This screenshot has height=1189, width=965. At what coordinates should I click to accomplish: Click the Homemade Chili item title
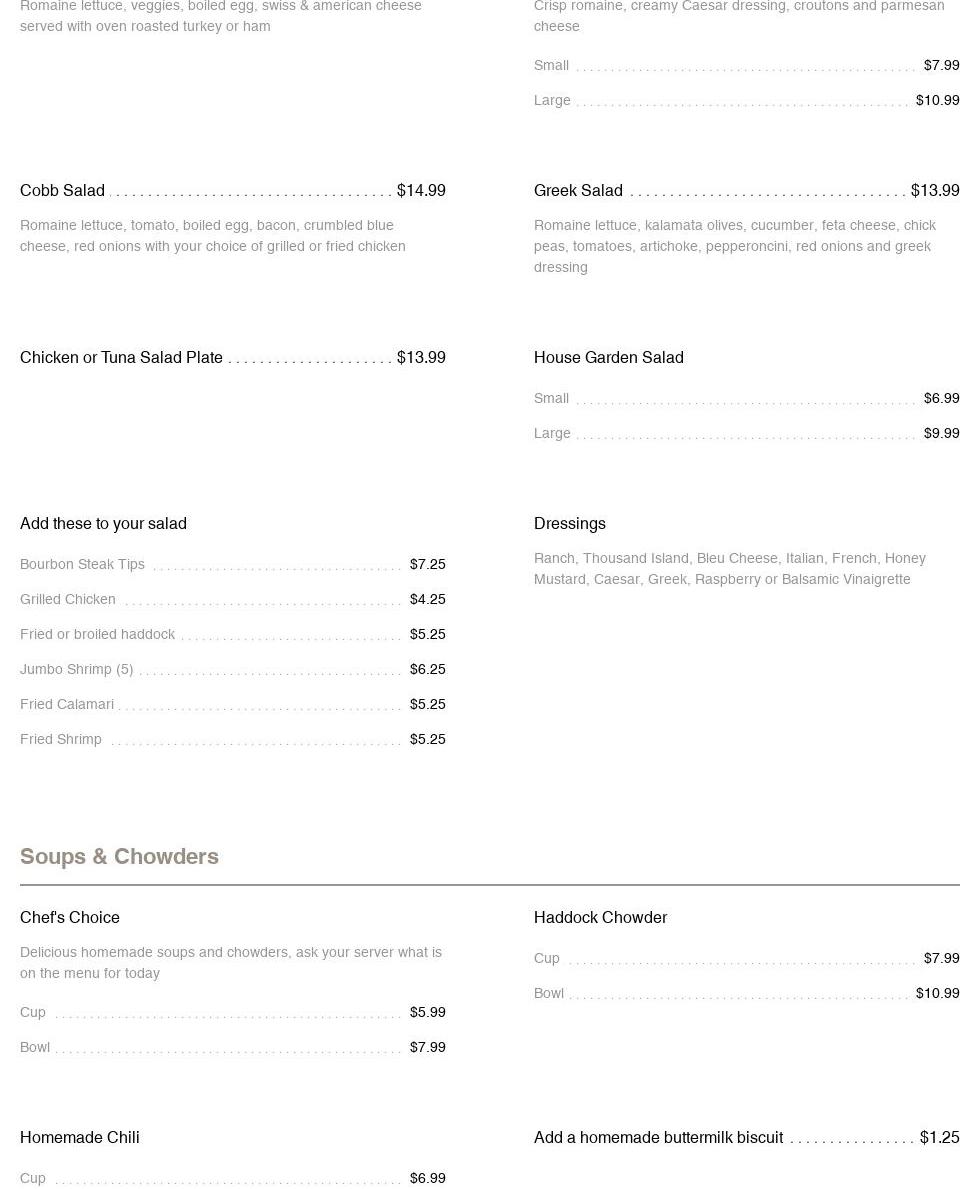click(x=80, y=1137)
